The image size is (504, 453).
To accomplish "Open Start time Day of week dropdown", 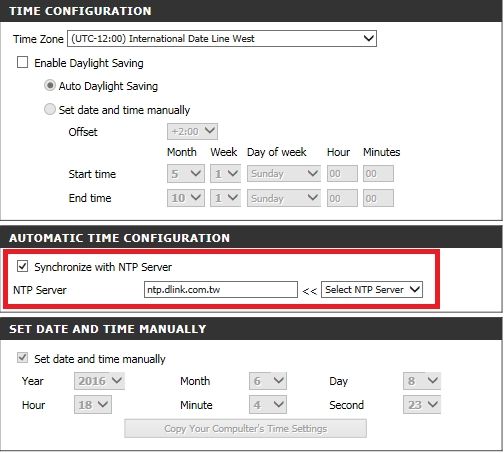I will (x=284, y=174).
